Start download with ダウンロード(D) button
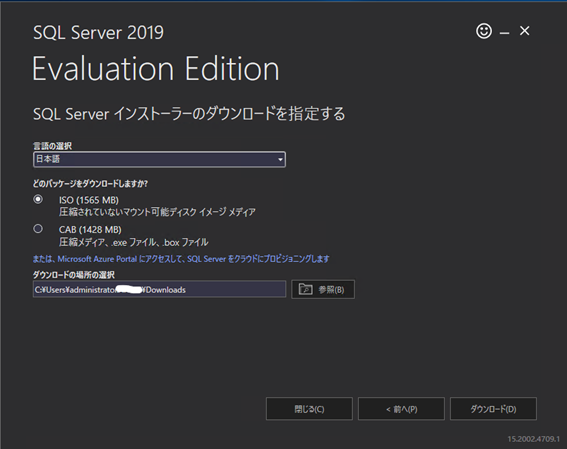The height and width of the screenshot is (449, 567). [x=493, y=409]
